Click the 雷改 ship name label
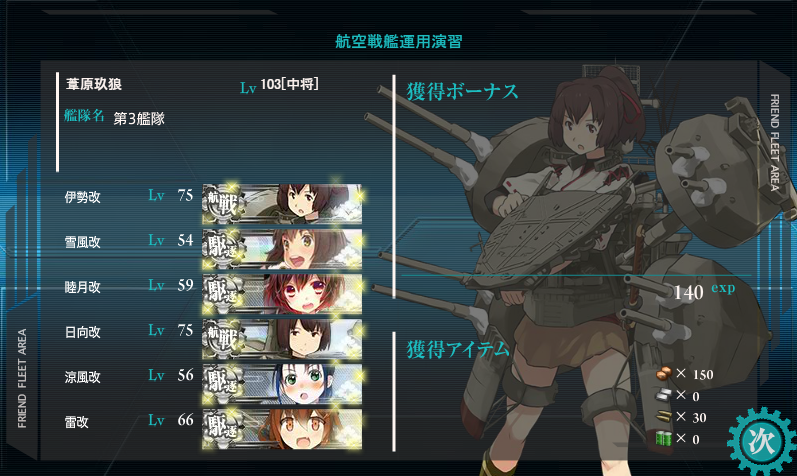Viewport: 797px width, 476px height. point(76,422)
